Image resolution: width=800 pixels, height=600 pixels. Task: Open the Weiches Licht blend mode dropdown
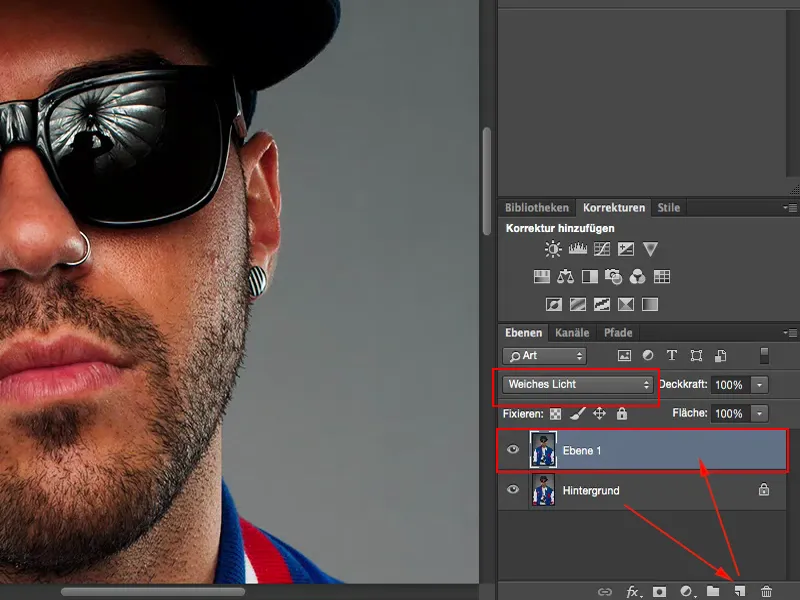pyautogui.click(x=578, y=385)
